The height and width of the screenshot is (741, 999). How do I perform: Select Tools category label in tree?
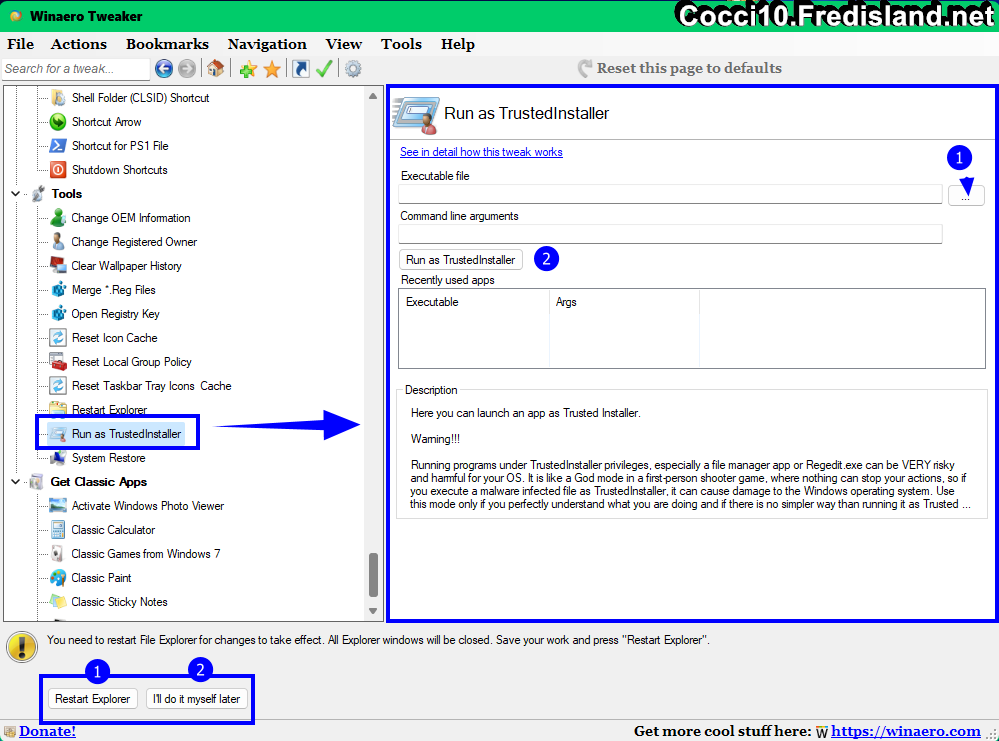pyautogui.click(x=67, y=194)
